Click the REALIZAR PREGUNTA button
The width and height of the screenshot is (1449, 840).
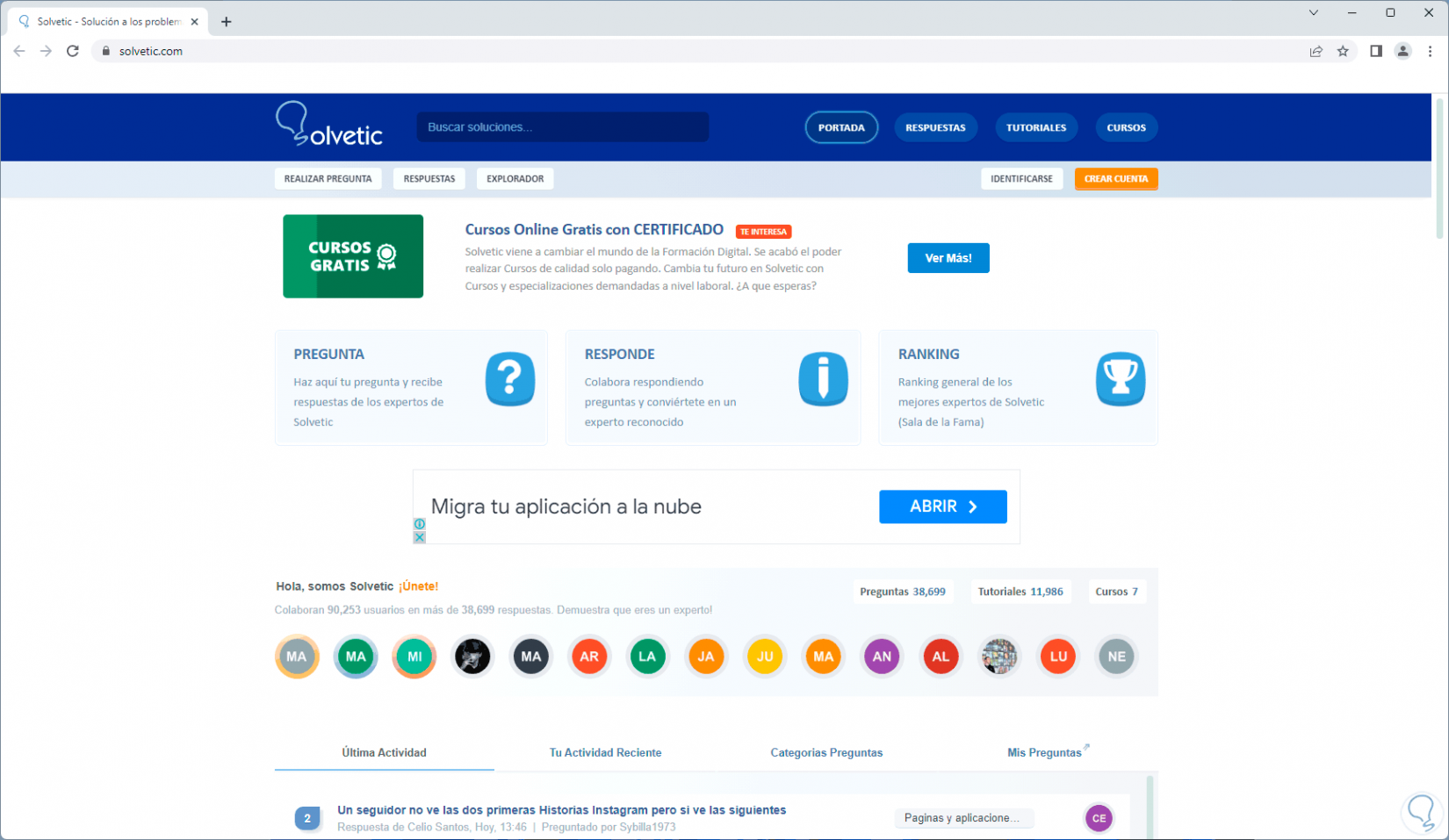coord(328,179)
